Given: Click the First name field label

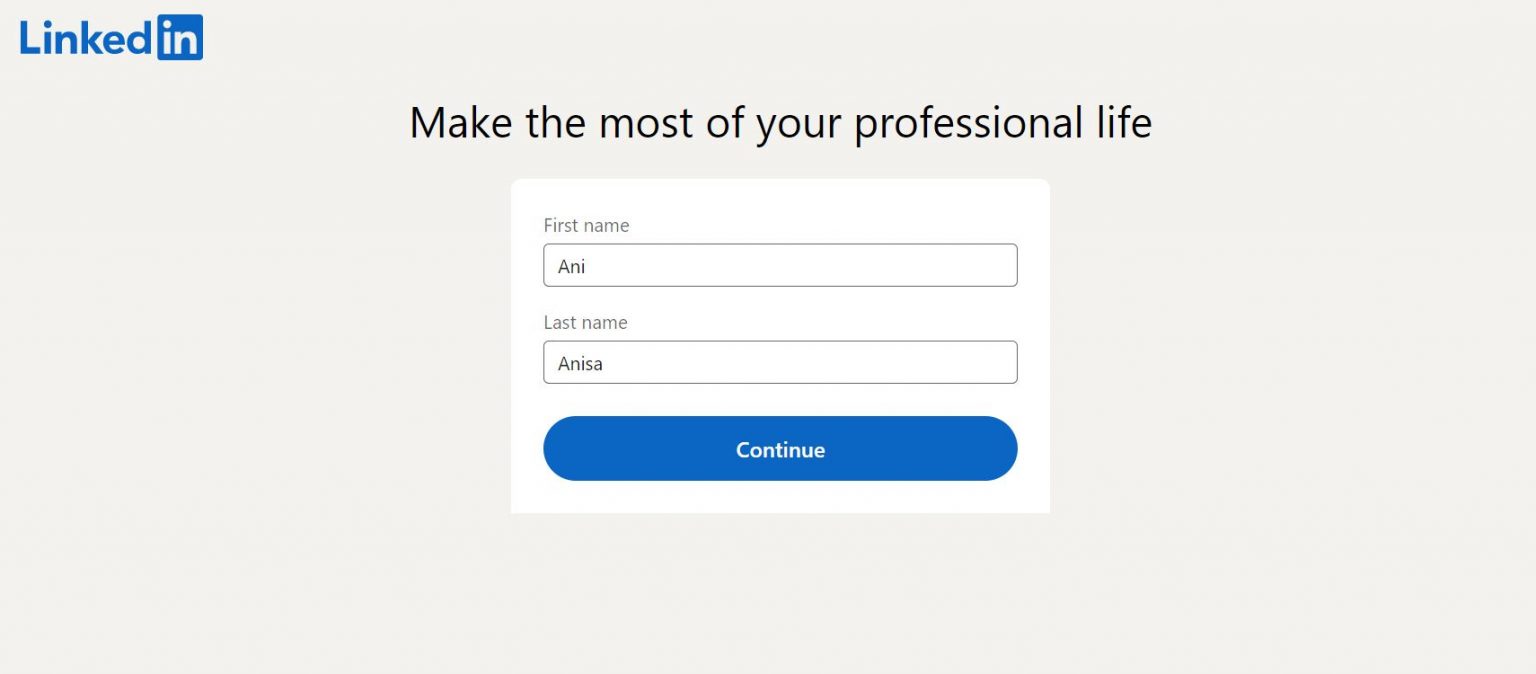Looking at the screenshot, I should (x=586, y=225).
